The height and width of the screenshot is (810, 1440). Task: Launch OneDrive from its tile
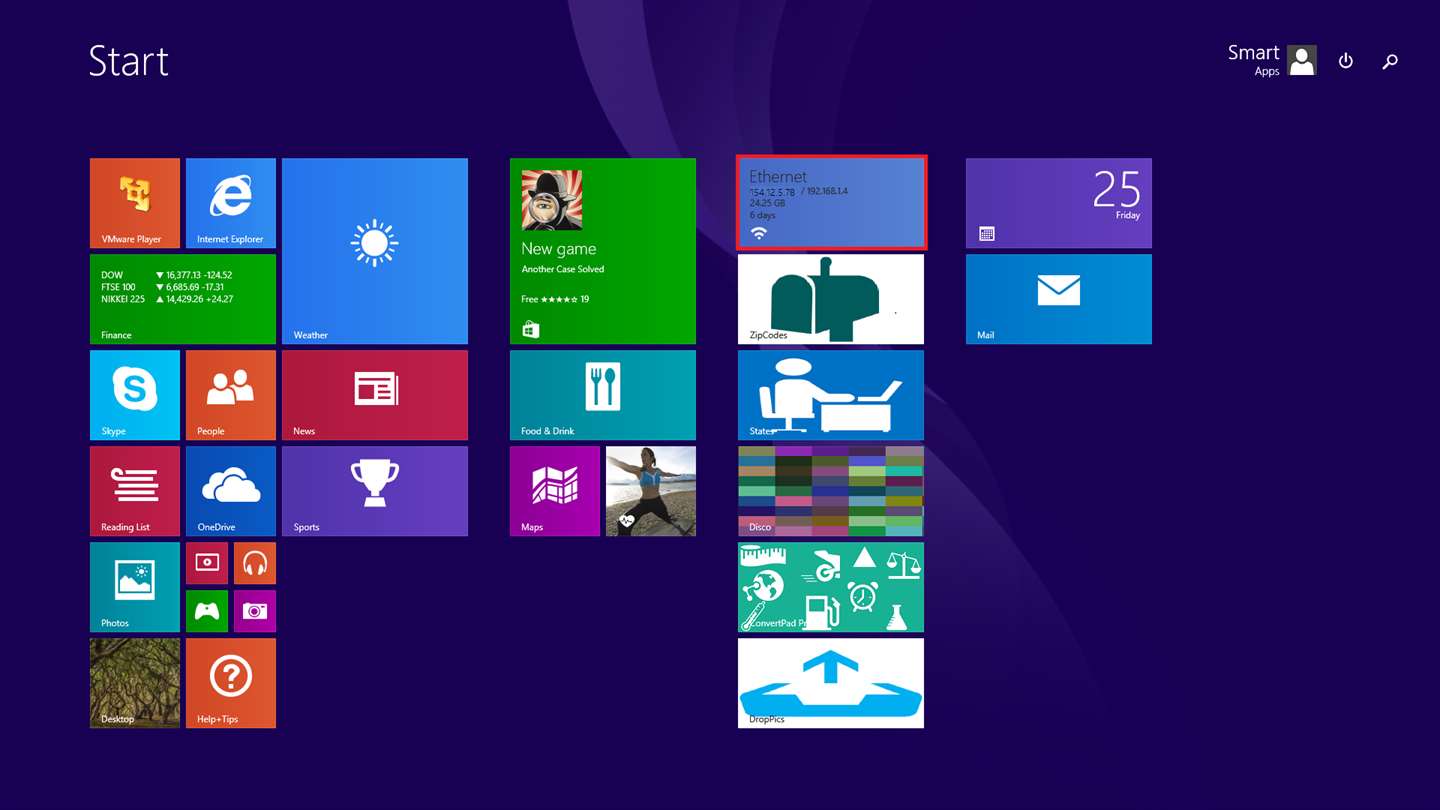tap(231, 491)
